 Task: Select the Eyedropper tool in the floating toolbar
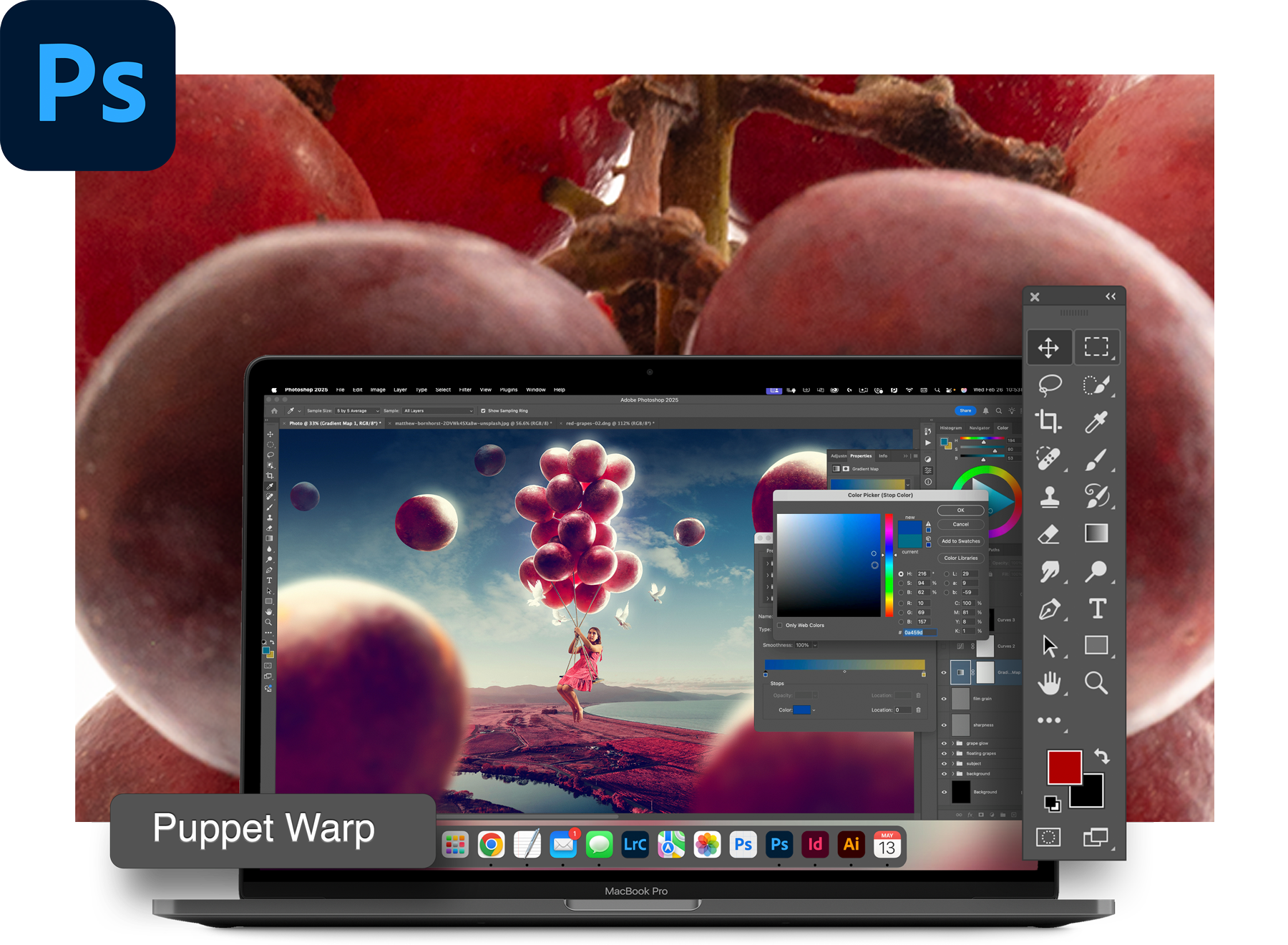pyautogui.click(x=1096, y=422)
